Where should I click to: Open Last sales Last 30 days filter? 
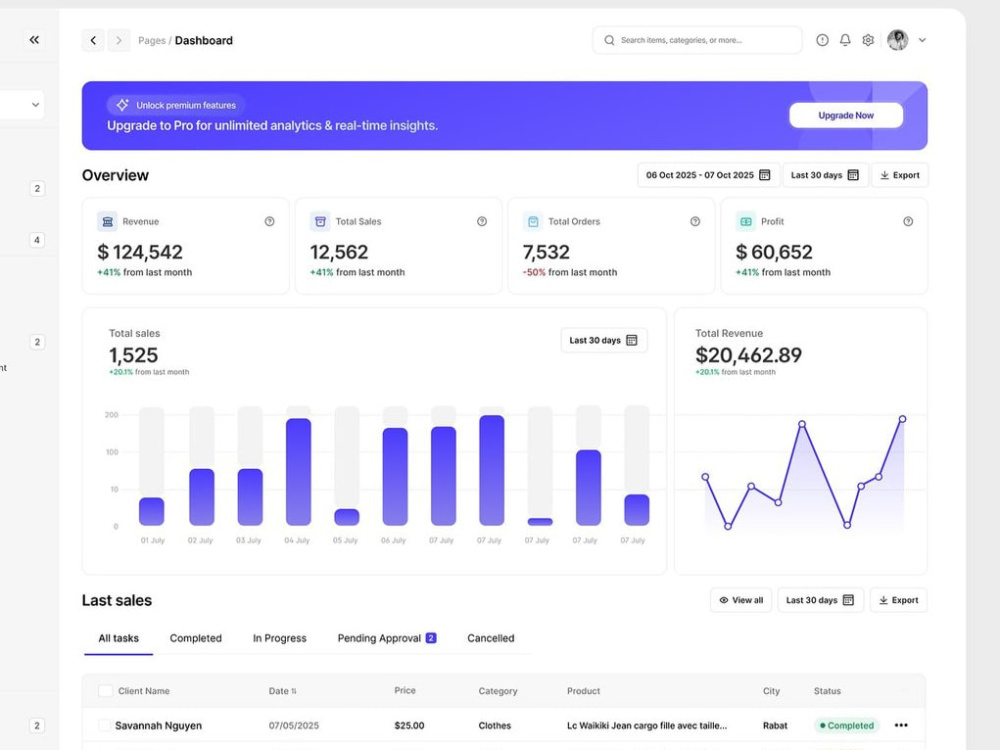click(820, 600)
